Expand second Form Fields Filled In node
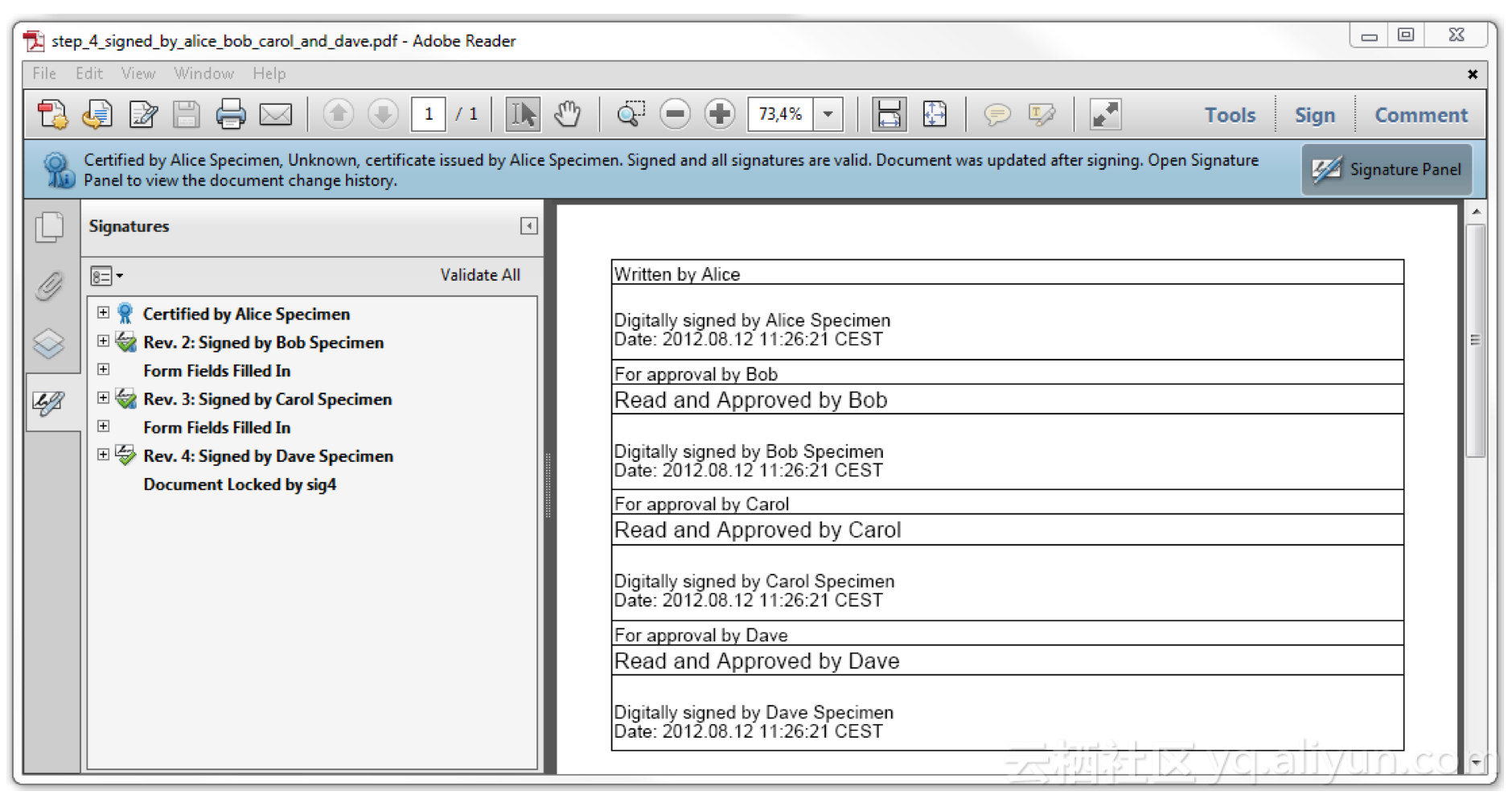The width and height of the screenshot is (1512, 795). (x=103, y=426)
